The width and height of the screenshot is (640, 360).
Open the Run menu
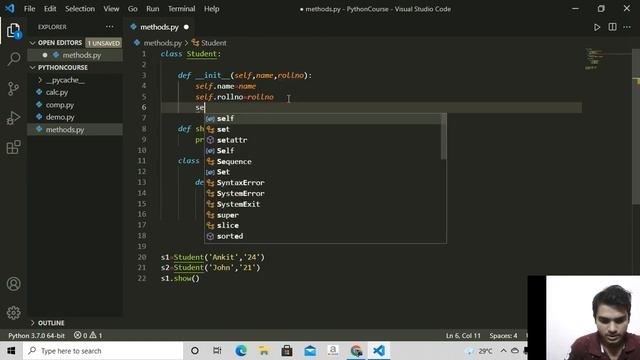click(x=153, y=9)
